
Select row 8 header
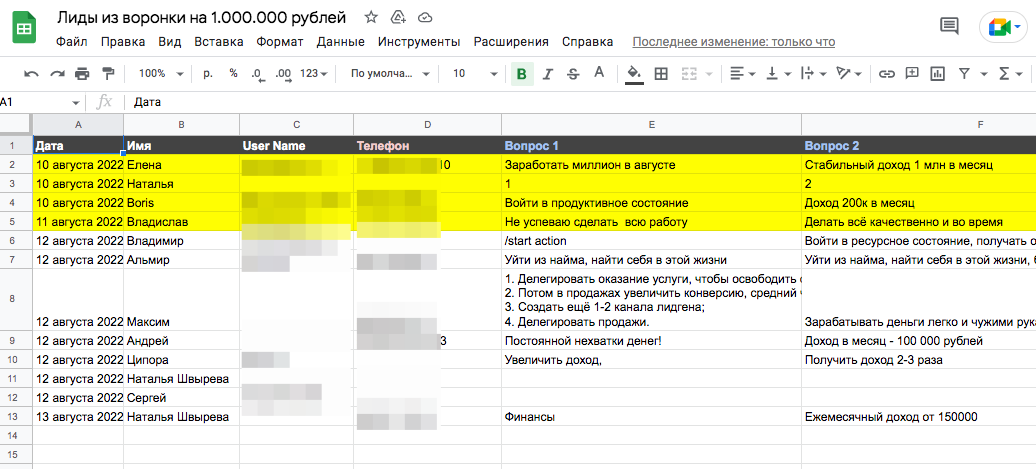pos(16,299)
